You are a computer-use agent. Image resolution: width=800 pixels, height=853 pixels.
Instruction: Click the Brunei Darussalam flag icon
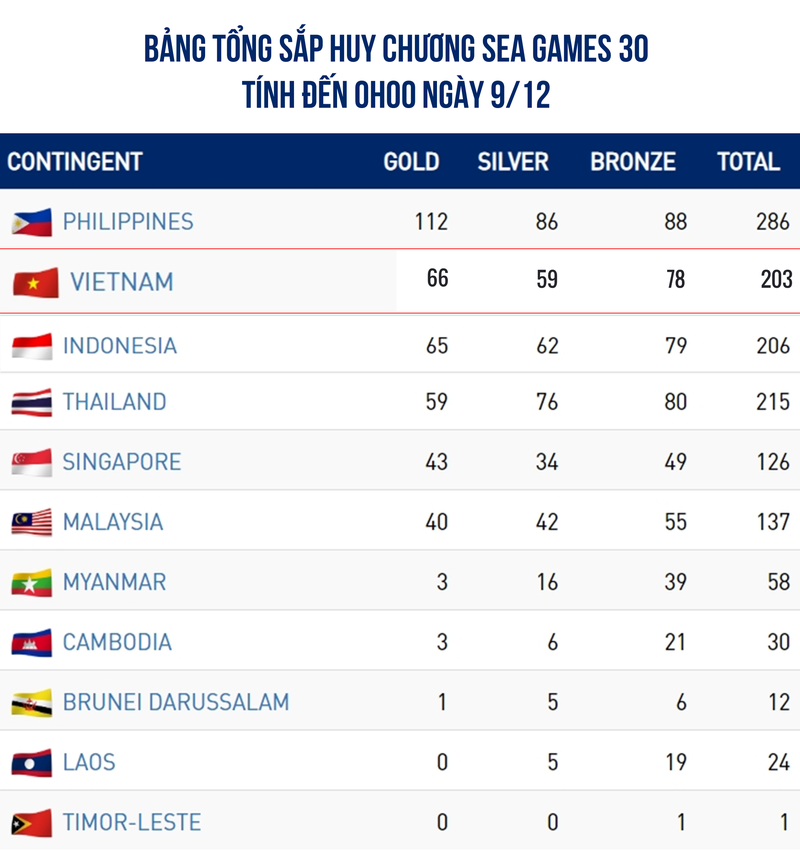pos(32,703)
